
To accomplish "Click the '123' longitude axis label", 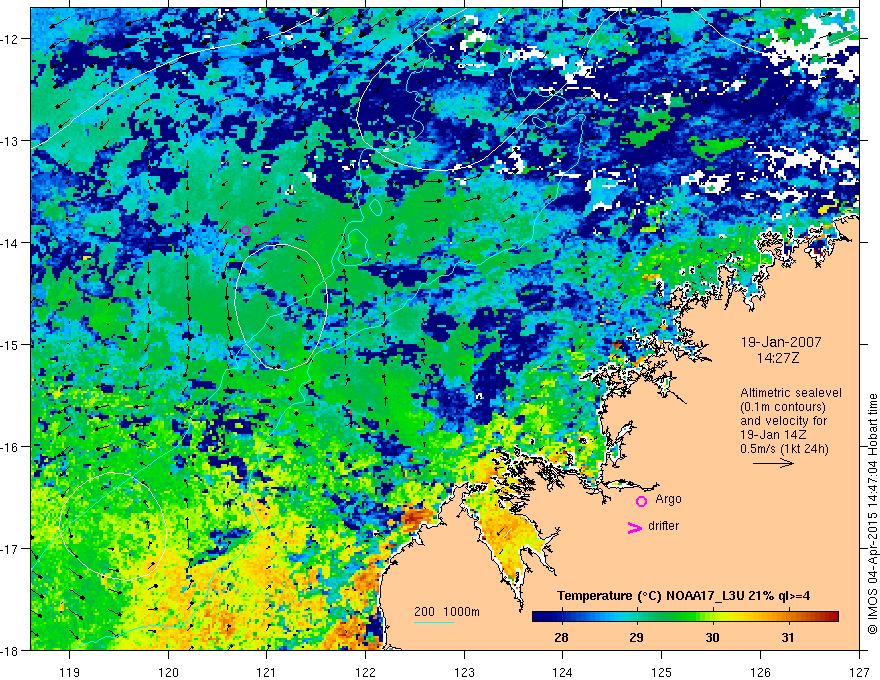I will 464,672.
